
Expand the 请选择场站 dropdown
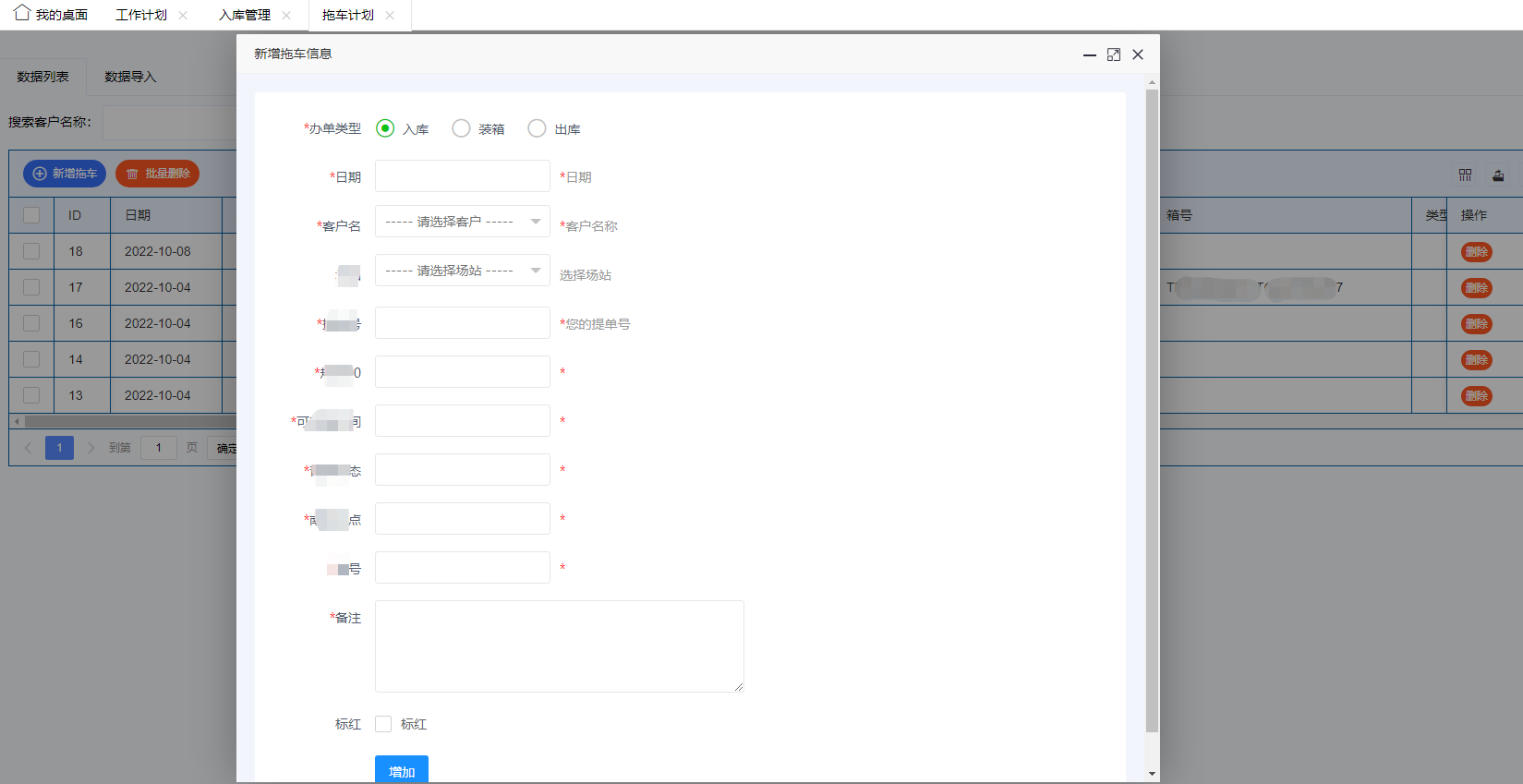pyautogui.click(x=462, y=271)
